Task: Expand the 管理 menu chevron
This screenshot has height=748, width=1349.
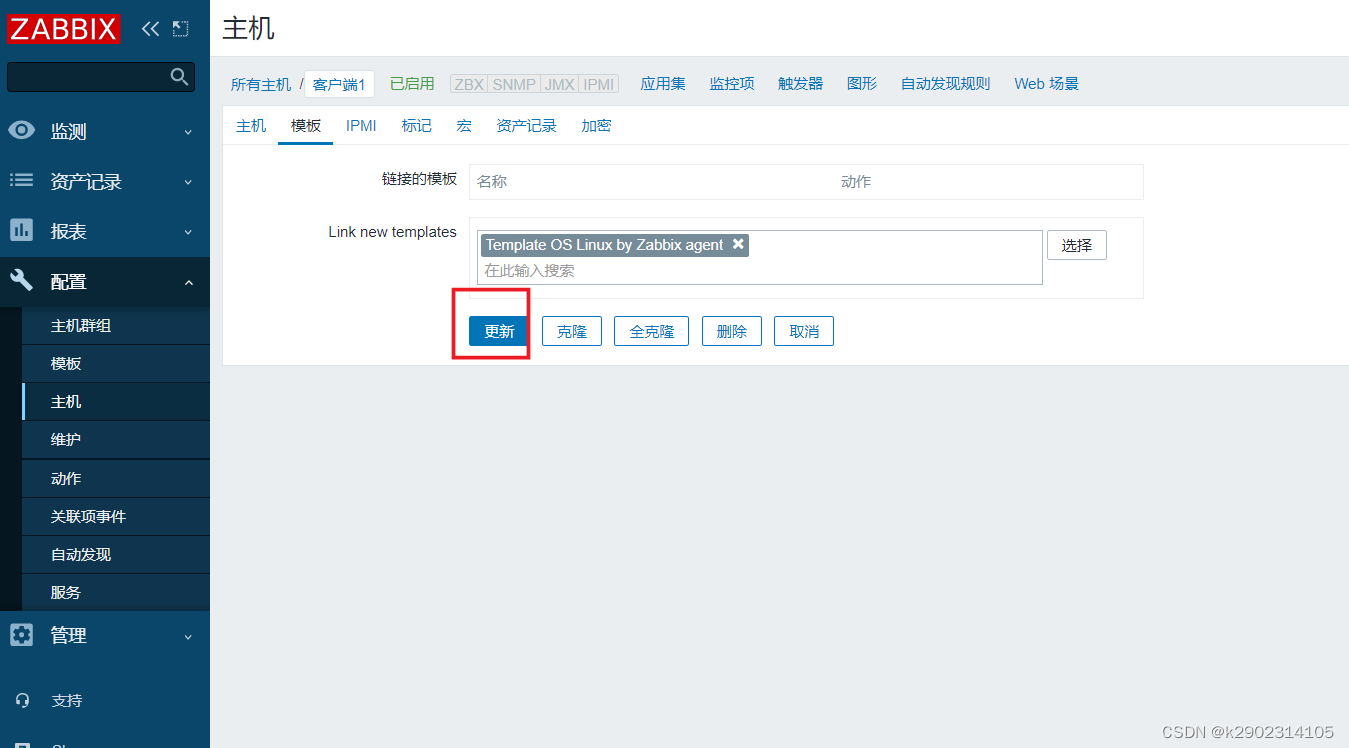Action: click(x=188, y=636)
